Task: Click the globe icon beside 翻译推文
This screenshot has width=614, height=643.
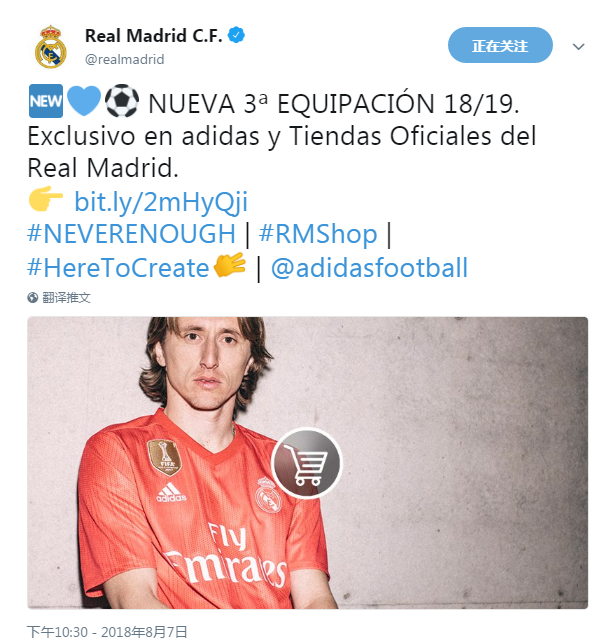Action: click(32, 298)
